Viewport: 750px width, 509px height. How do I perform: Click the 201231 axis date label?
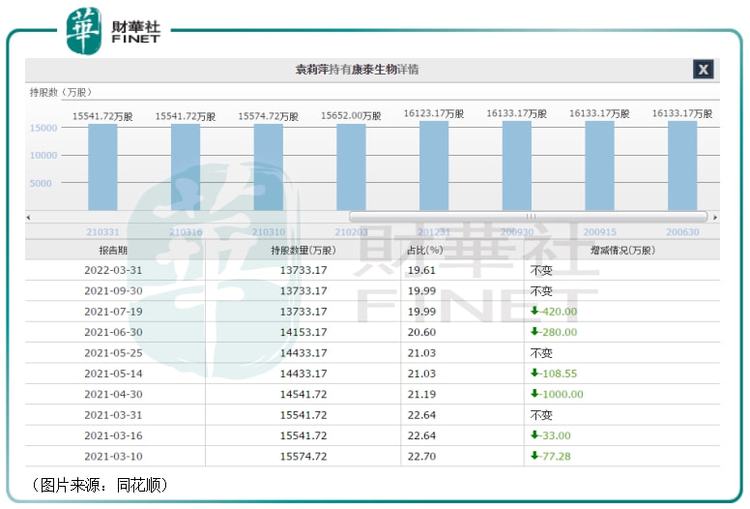434,232
